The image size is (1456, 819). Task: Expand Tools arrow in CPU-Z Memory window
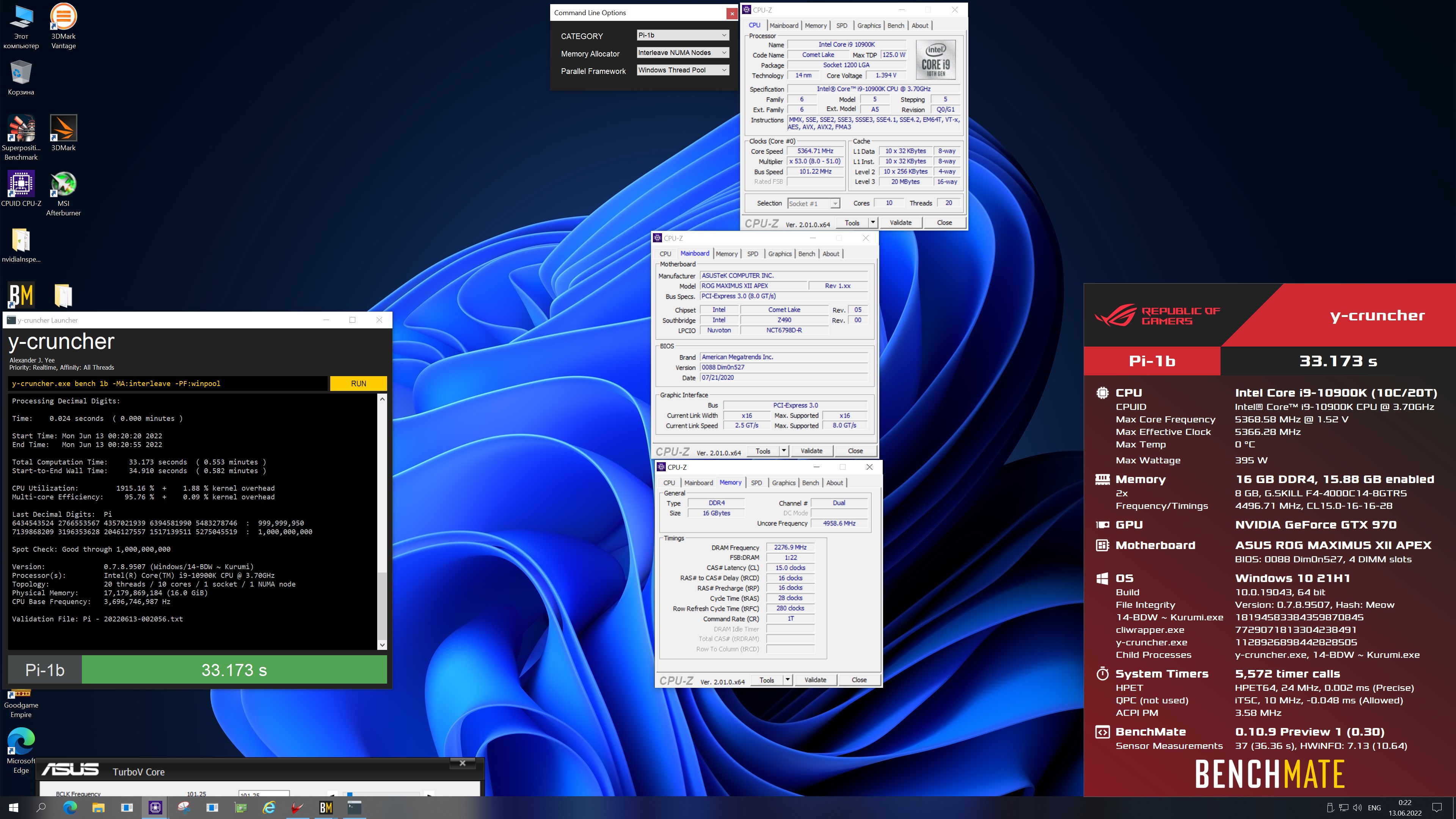pos(788,680)
